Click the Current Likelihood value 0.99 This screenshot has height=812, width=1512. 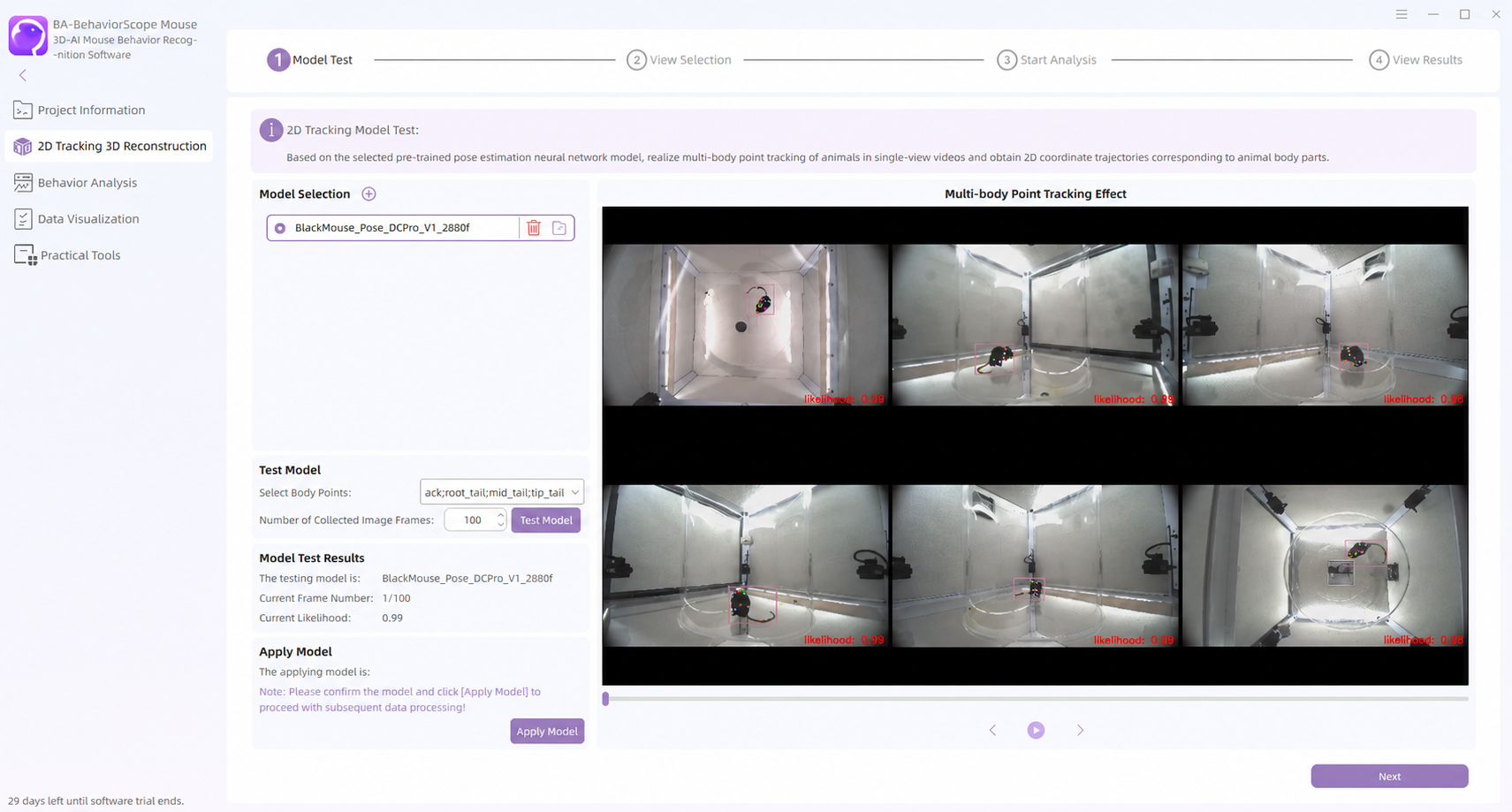(x=392, y=618)
